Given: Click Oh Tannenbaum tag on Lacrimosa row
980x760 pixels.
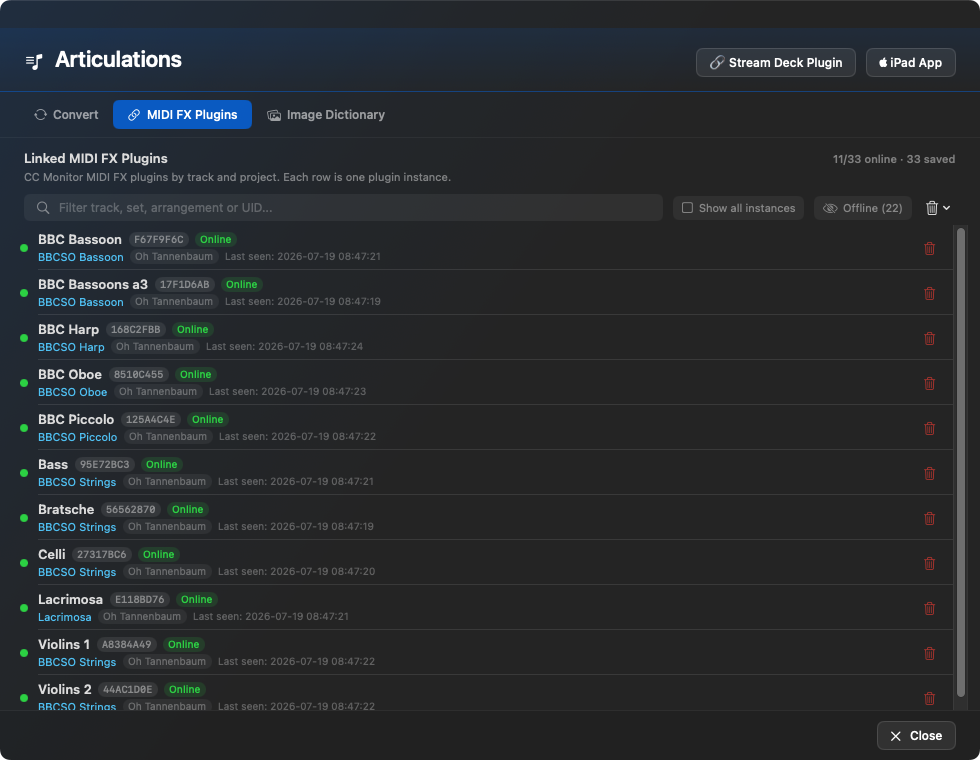Looking at the screenshot, I should (142, 616).
